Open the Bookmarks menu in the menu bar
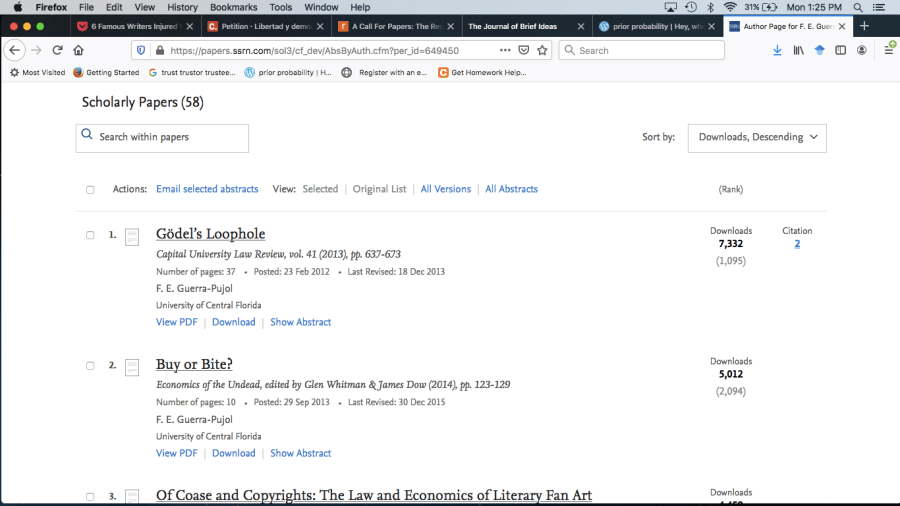Viewport: 900px width, 506px height. [232, 7]
